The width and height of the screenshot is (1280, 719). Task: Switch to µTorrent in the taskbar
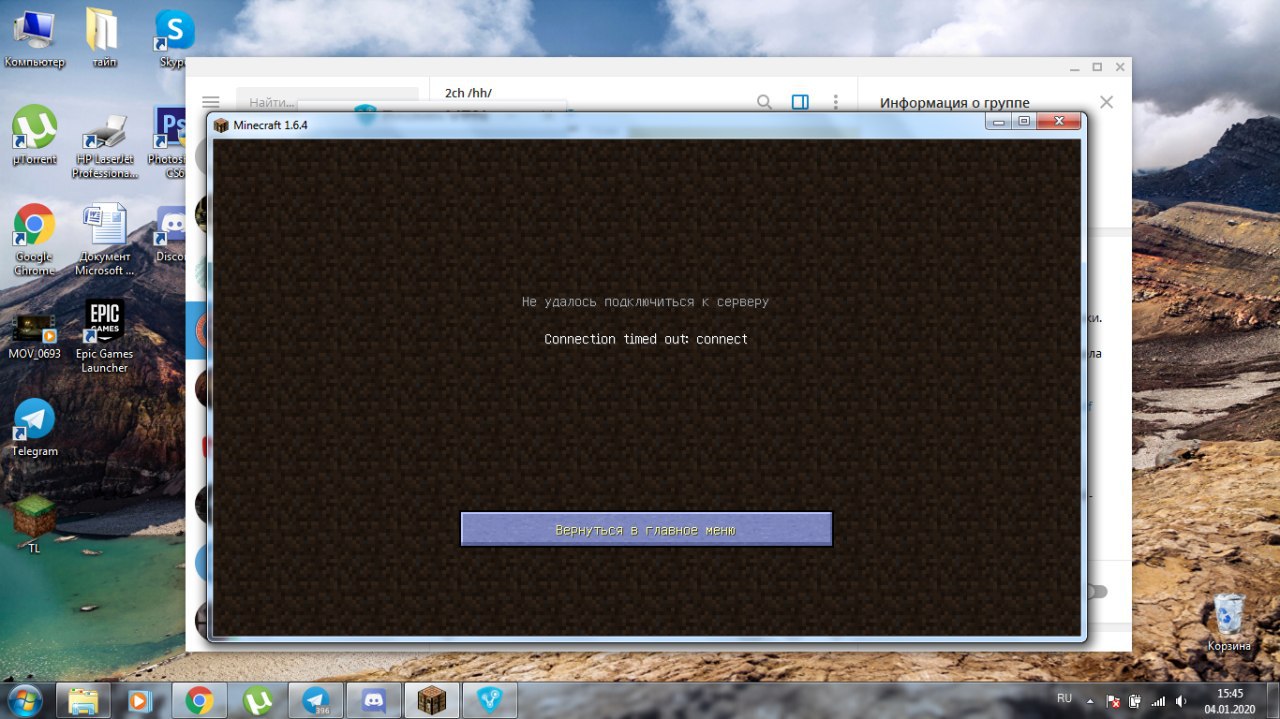click(x=257, y=700)
